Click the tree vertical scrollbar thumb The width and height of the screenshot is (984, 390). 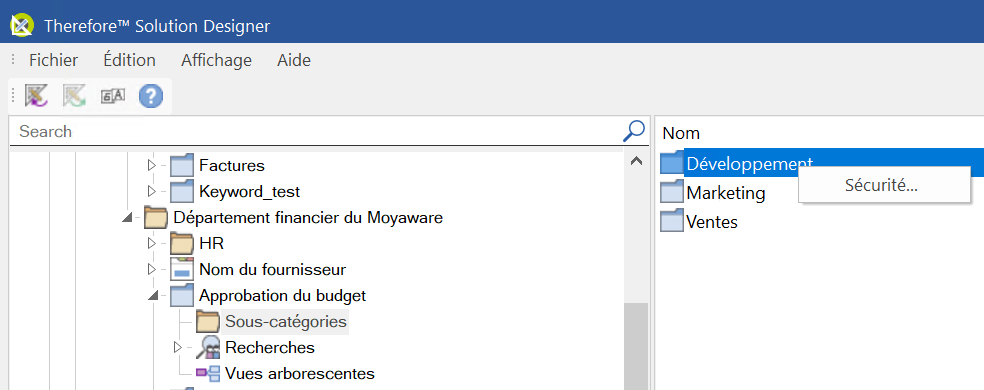tap(636, 346)
